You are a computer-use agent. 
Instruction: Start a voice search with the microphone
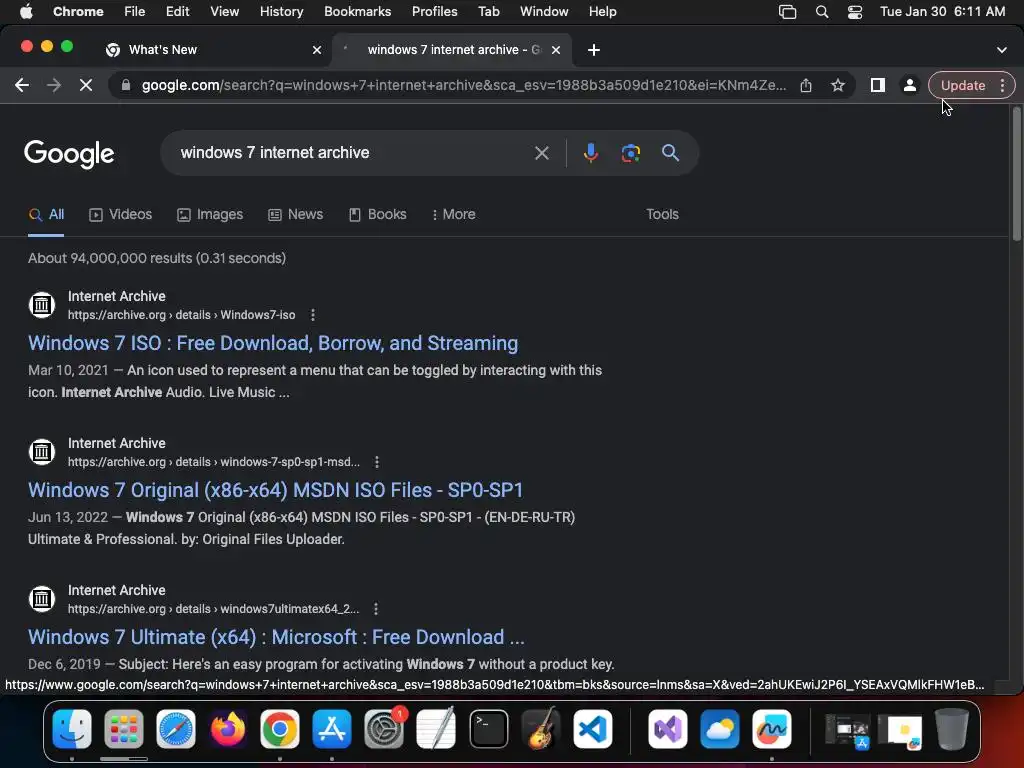point(590,153)
